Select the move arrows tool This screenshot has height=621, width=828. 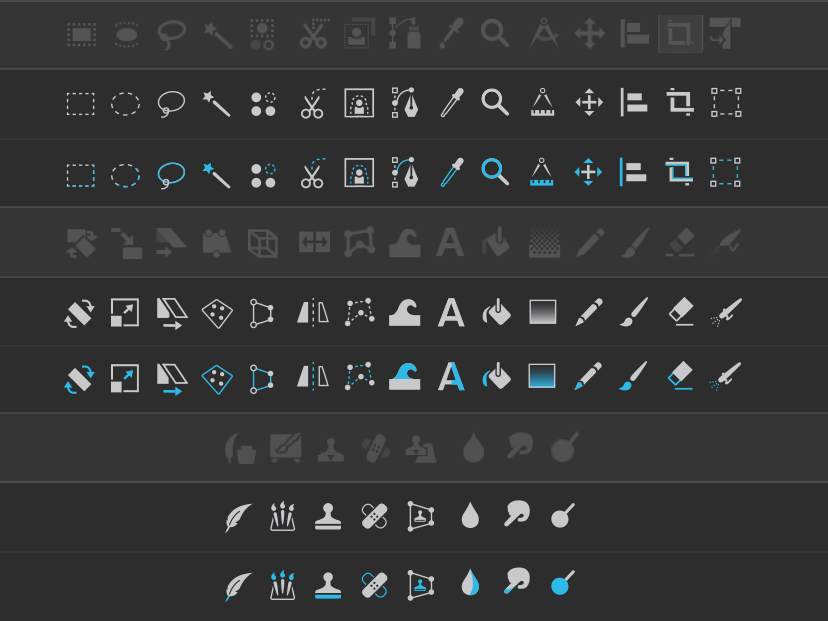point(587,103)
